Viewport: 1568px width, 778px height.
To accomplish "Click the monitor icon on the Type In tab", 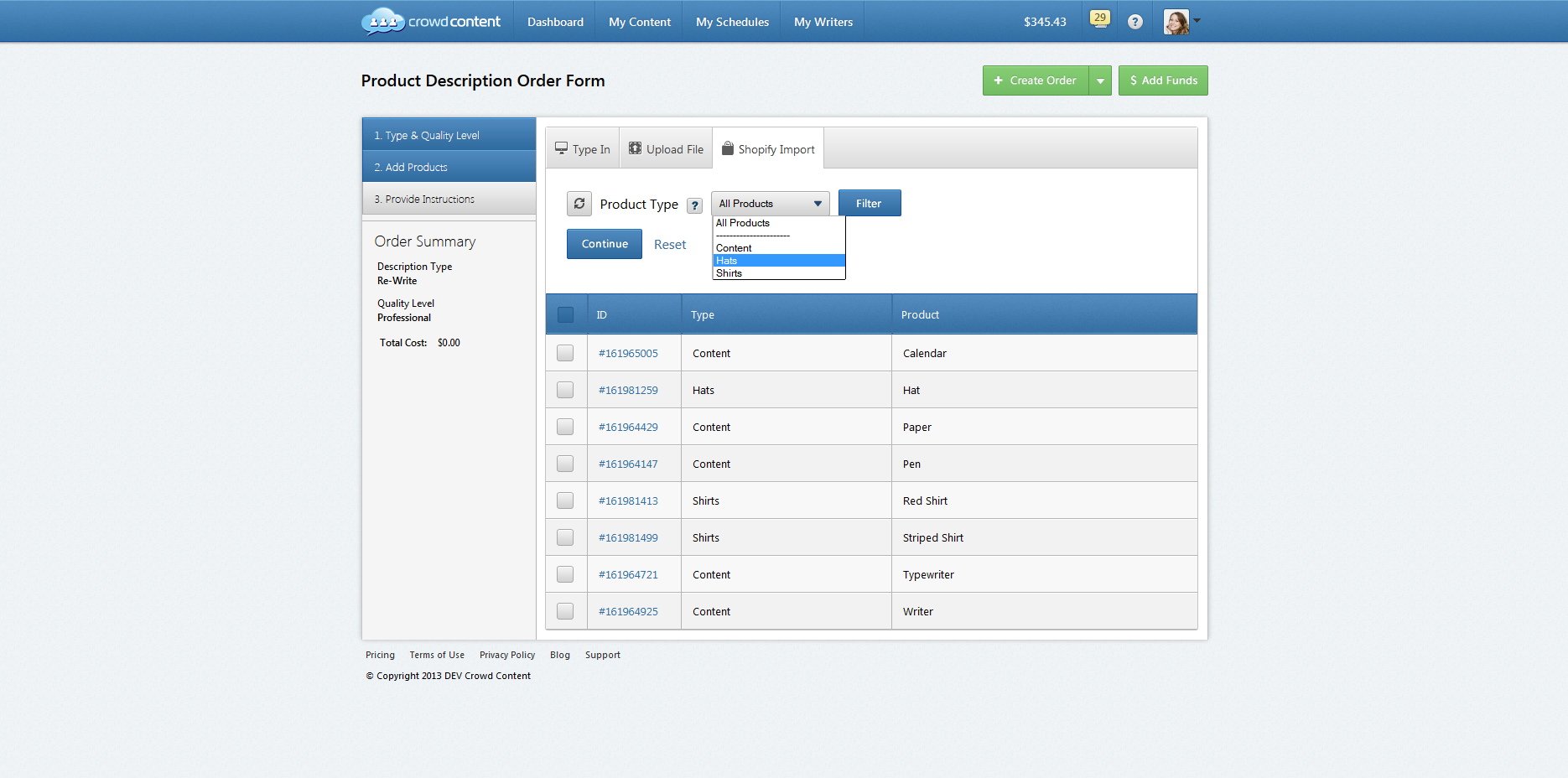I will pyautogui.click(x=560, y=148).
